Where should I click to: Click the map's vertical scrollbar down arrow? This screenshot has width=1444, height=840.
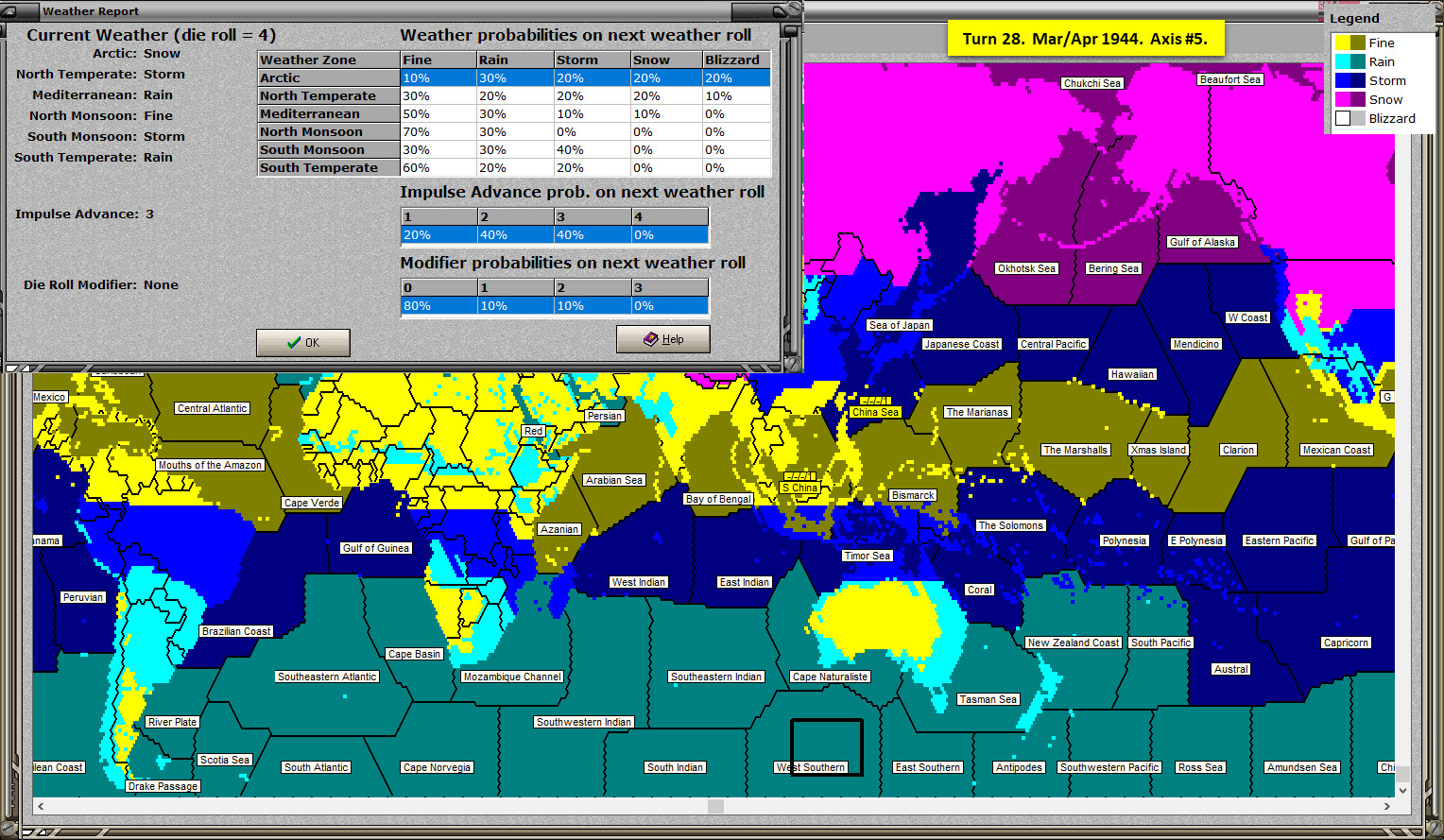tap(1402, 790)
